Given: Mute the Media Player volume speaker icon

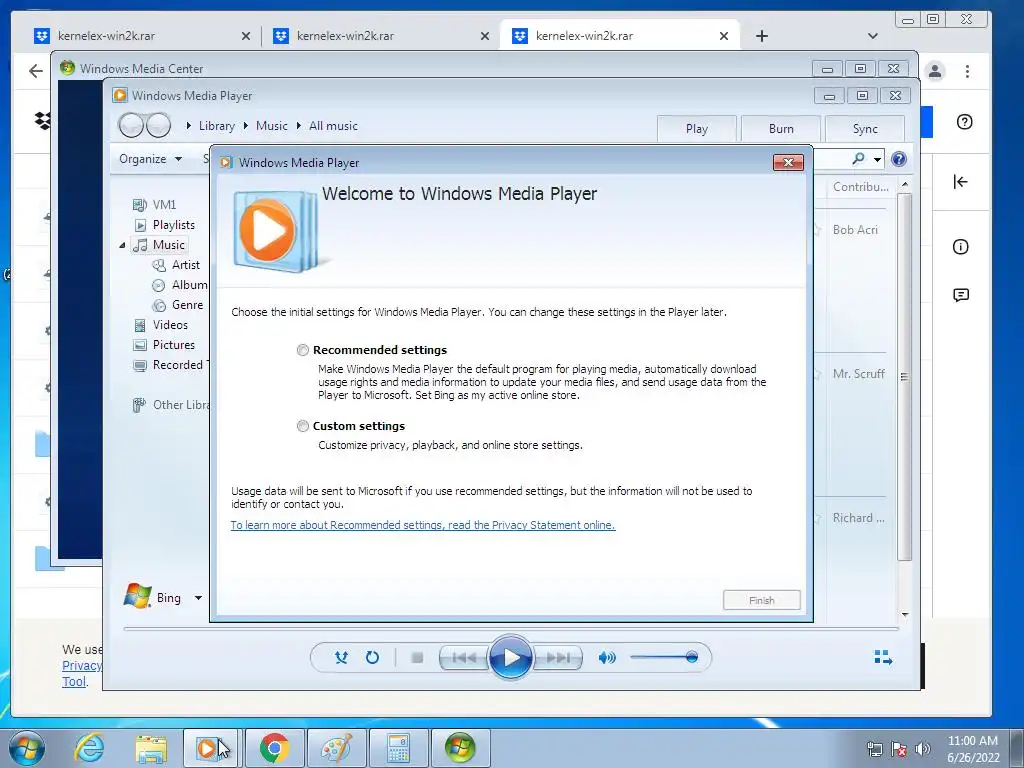Looking at the screenshot, I should click(x=607, y=658).
